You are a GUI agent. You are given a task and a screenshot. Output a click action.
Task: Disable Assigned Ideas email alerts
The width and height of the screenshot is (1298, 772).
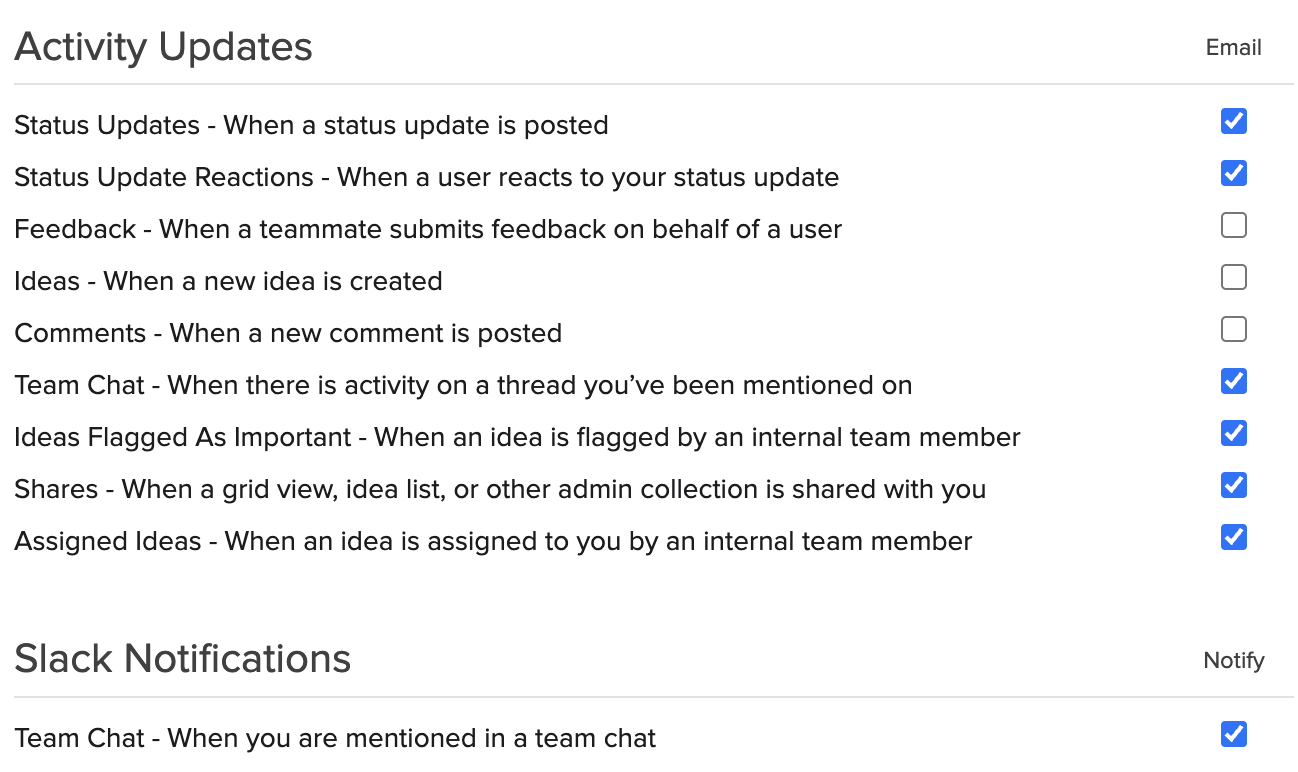click(x=1233, y=537)
